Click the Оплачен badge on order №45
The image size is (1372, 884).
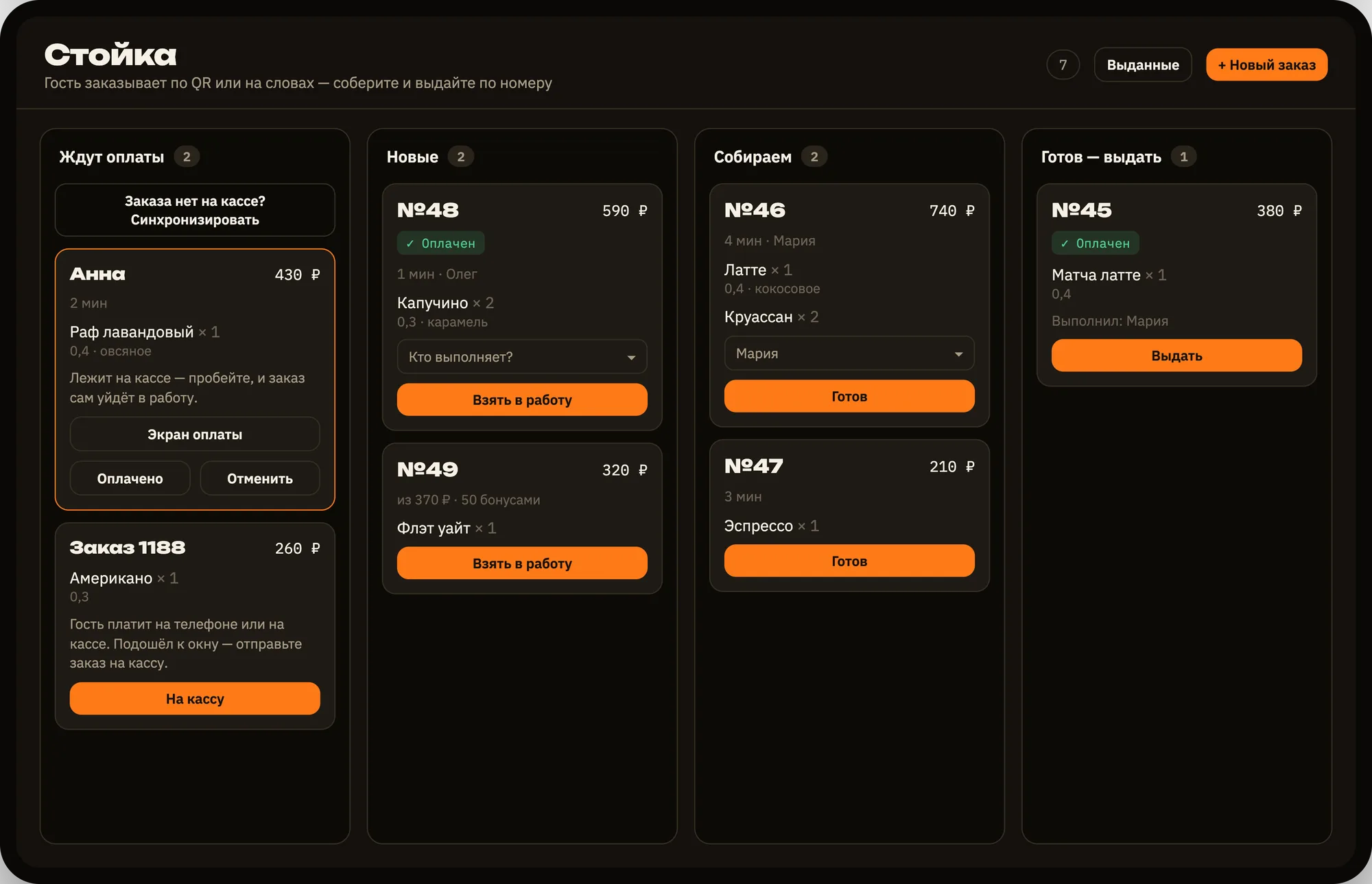1095,243
